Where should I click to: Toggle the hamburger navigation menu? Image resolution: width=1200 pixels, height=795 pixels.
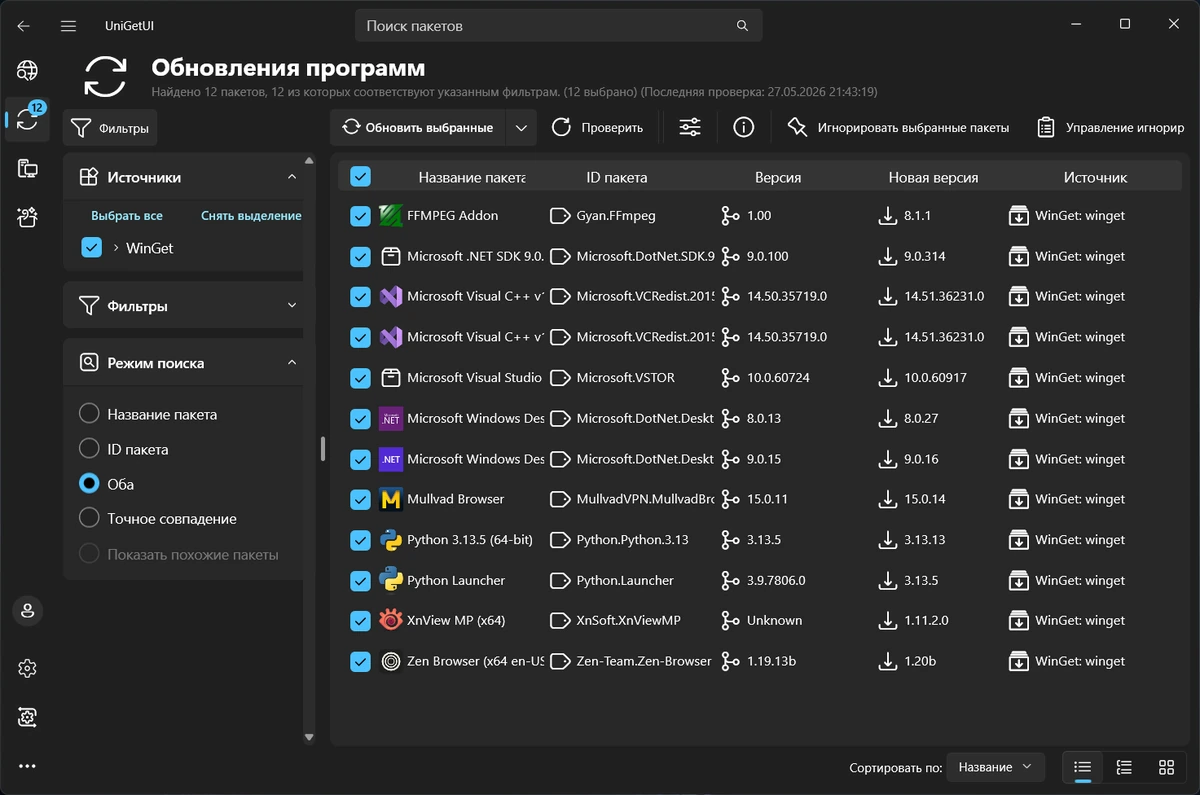68,25
